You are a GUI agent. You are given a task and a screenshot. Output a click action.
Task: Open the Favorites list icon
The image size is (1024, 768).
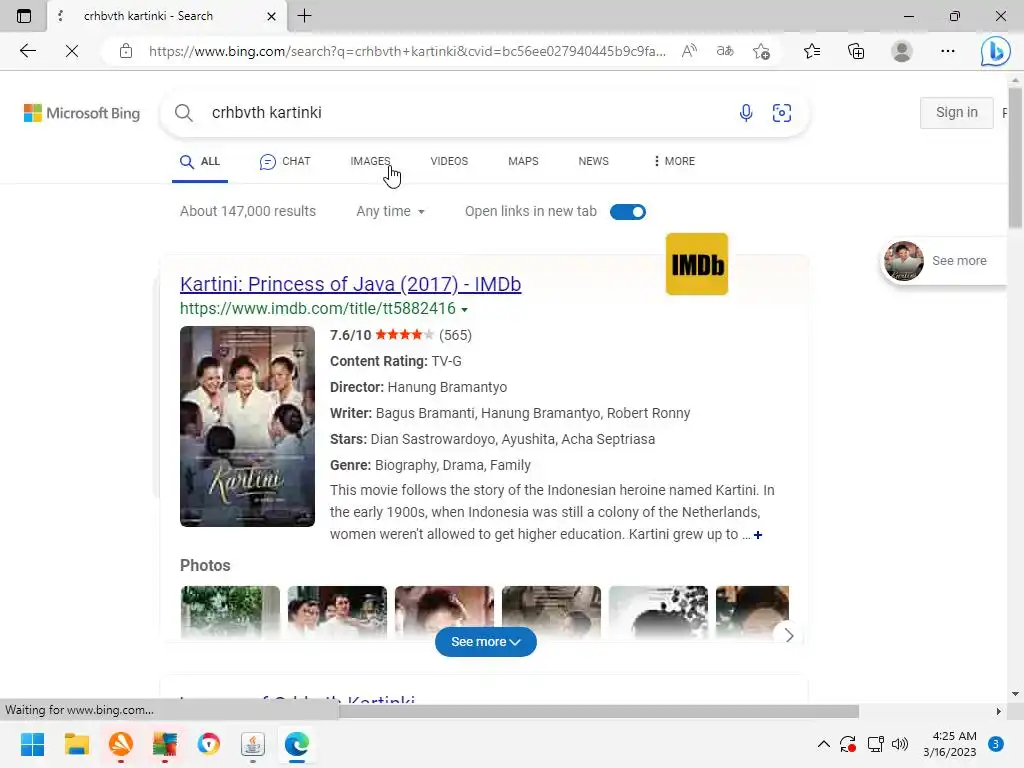[x=812, y=51]
